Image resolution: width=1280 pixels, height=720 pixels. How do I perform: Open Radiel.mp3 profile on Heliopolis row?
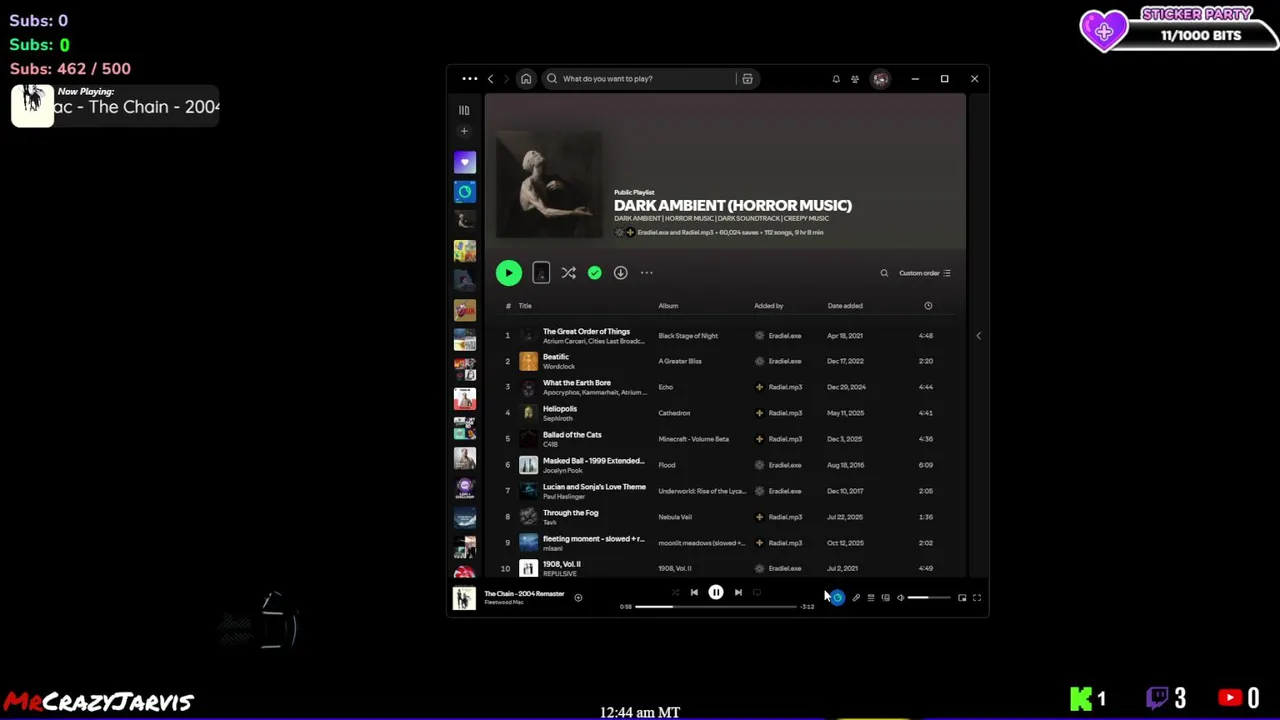[785, 413]
